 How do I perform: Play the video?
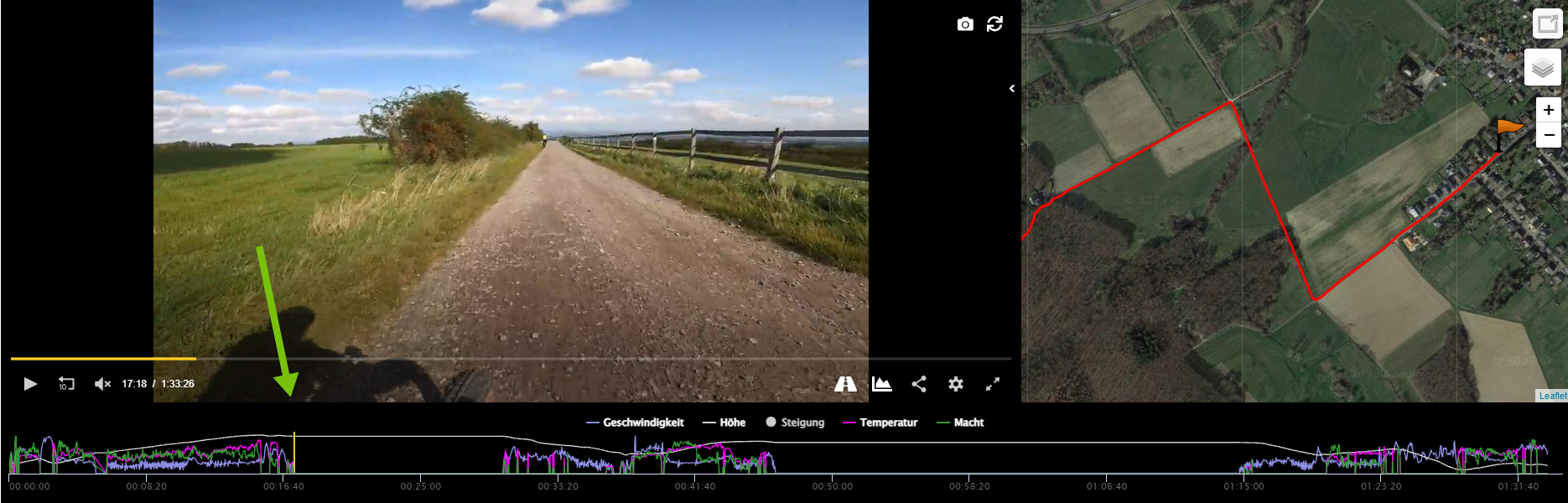coord(30,384)
